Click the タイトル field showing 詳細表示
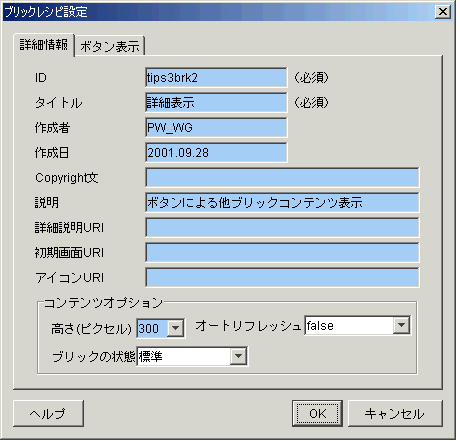 pyautogui.click(x=216, y=103)
